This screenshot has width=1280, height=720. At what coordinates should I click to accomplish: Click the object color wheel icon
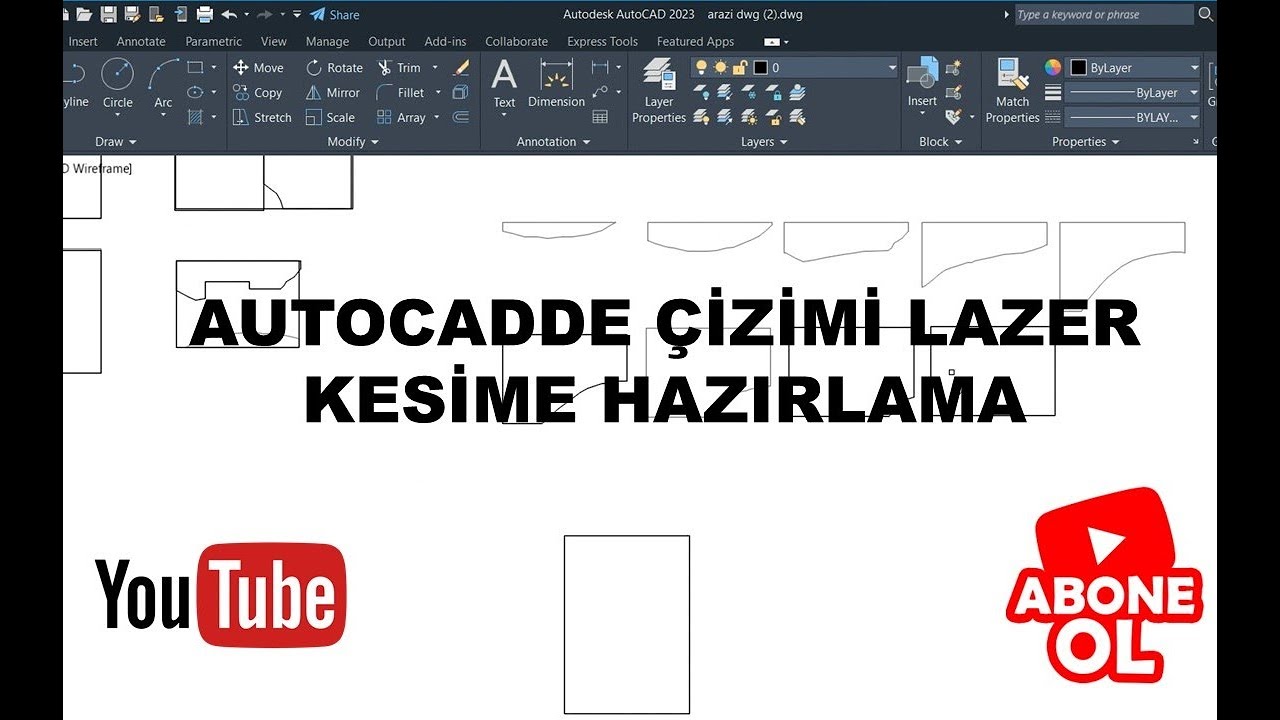pyautogui.click(x=1052, y=67)
